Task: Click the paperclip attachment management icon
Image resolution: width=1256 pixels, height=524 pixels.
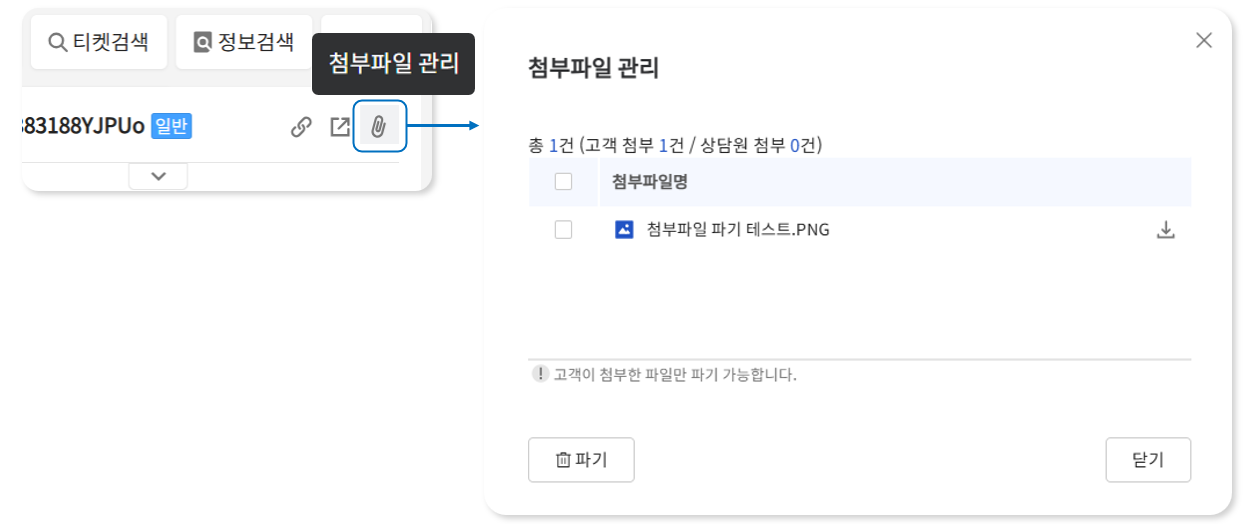Action: (379, 127)
